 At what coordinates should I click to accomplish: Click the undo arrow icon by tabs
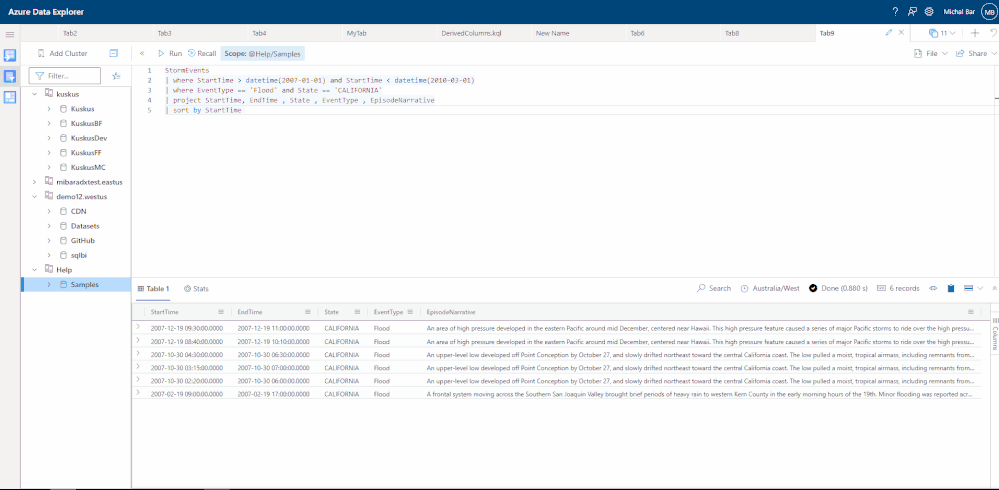tap(993, 33)
